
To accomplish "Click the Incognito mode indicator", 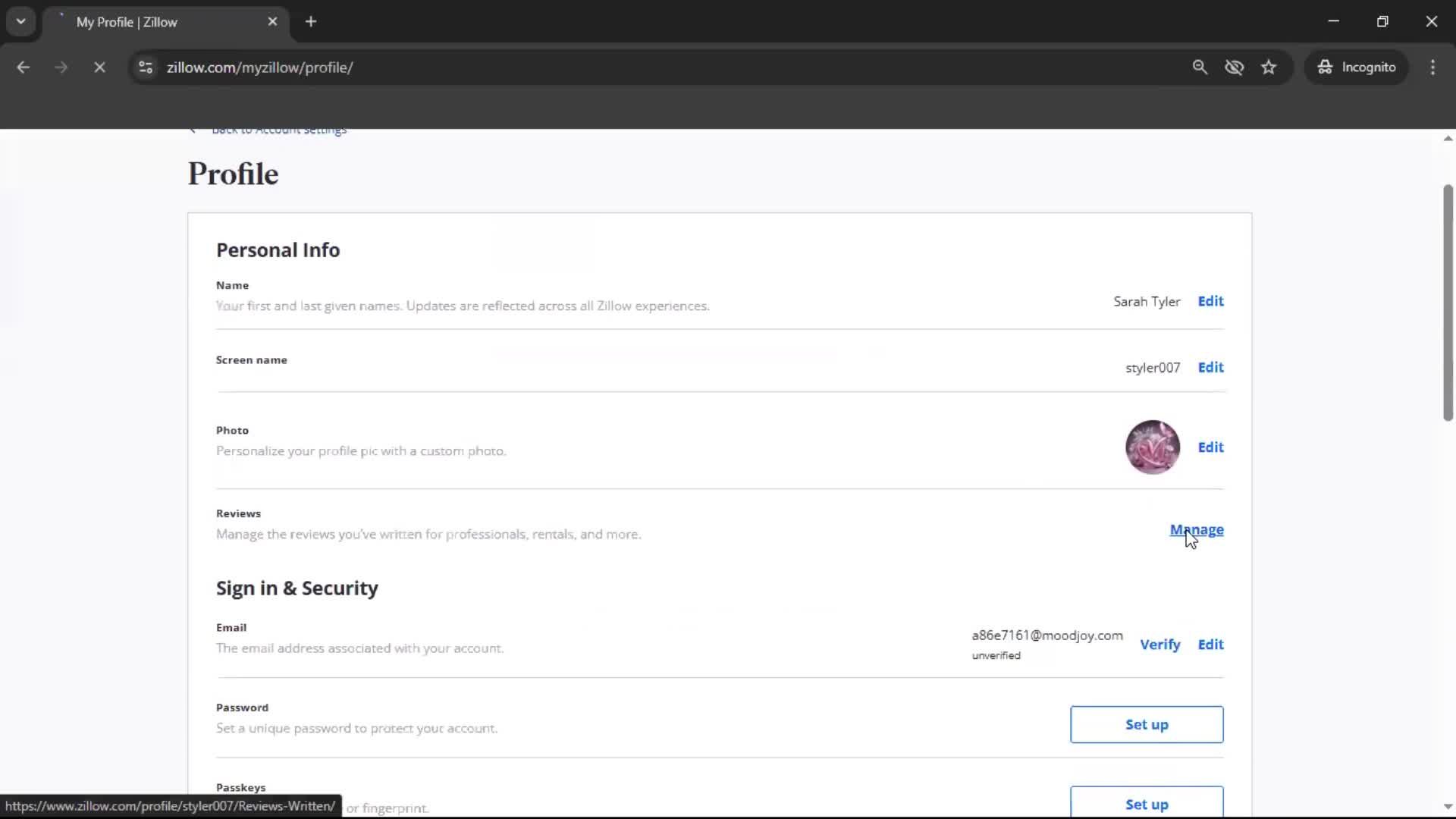I will pos(1357,67).
